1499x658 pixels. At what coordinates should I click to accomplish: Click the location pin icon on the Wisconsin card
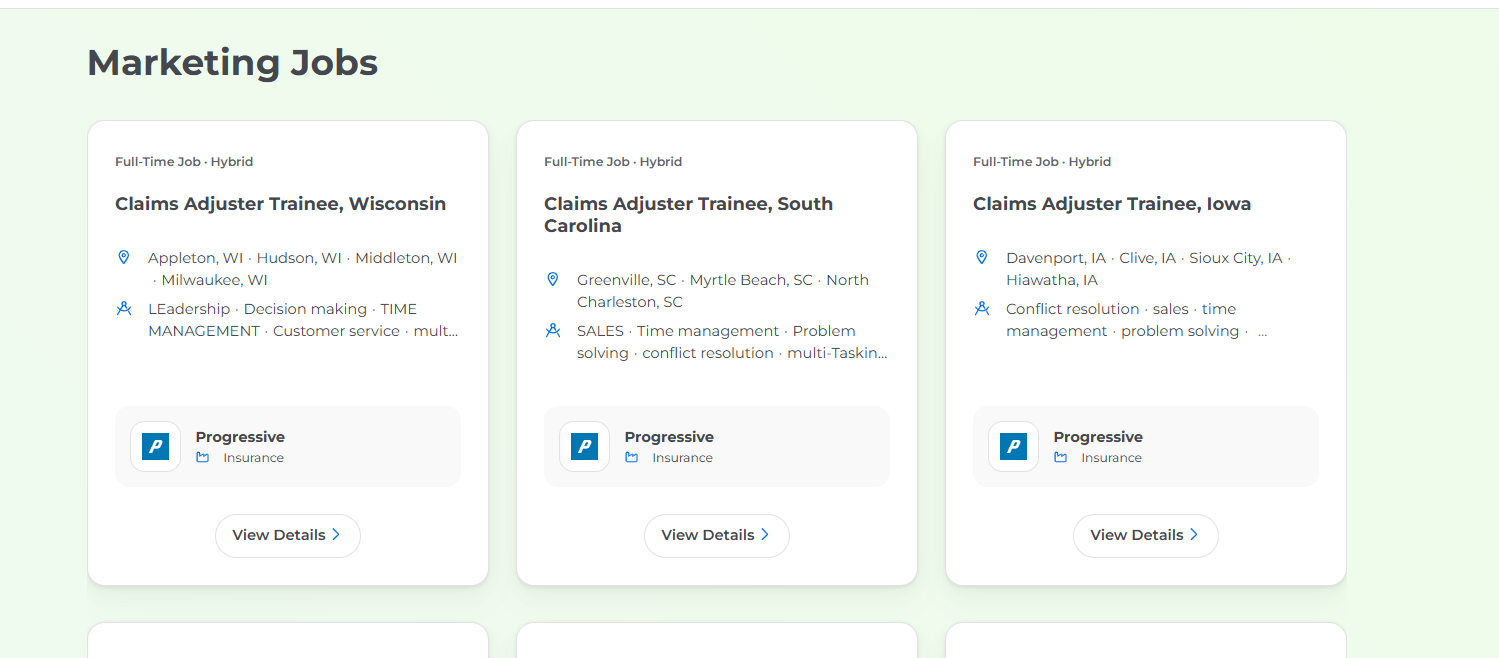coord(124,258)
